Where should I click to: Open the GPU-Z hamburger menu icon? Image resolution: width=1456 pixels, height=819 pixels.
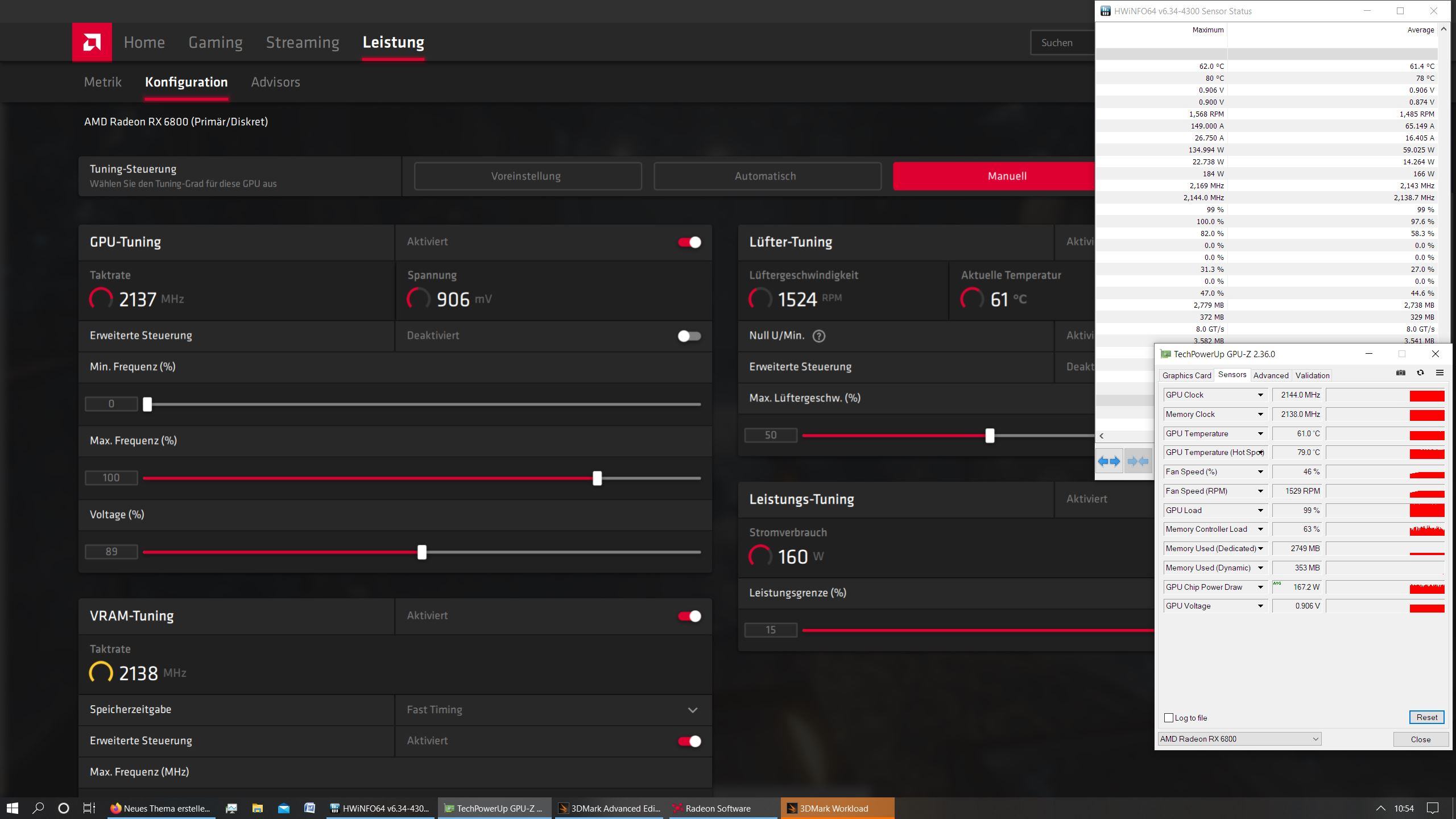pyautogui.click(x=1440, y=373)
